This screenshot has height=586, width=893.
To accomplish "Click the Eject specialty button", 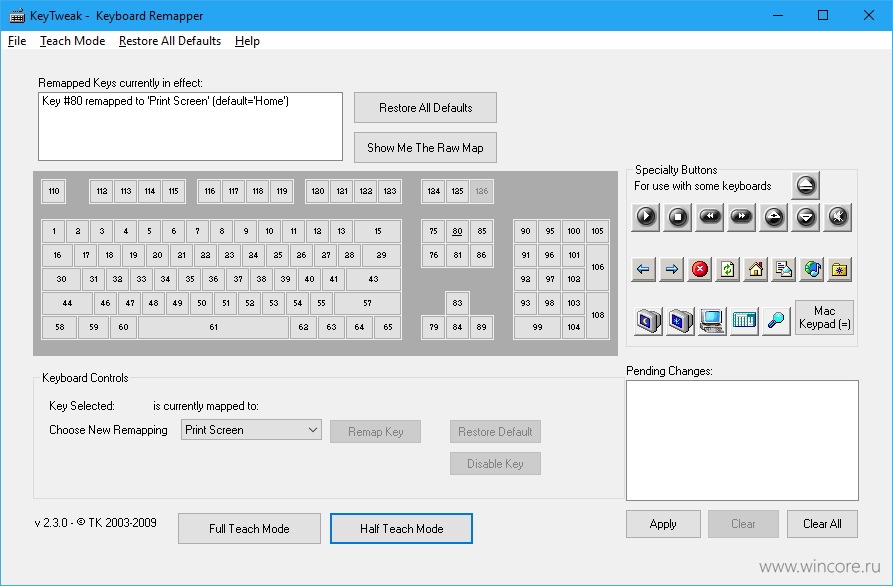I will 805,185.
